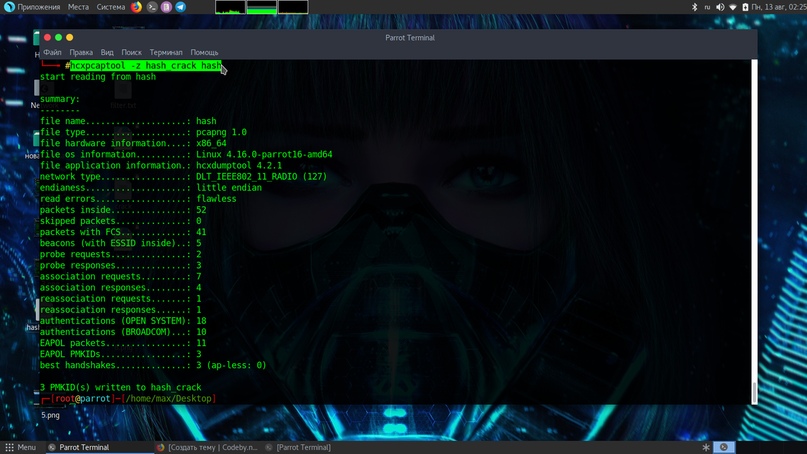The height and width of the screenshot is (454, 807).
Task: Expand the Система system menu
Action: tap(111, 7)
